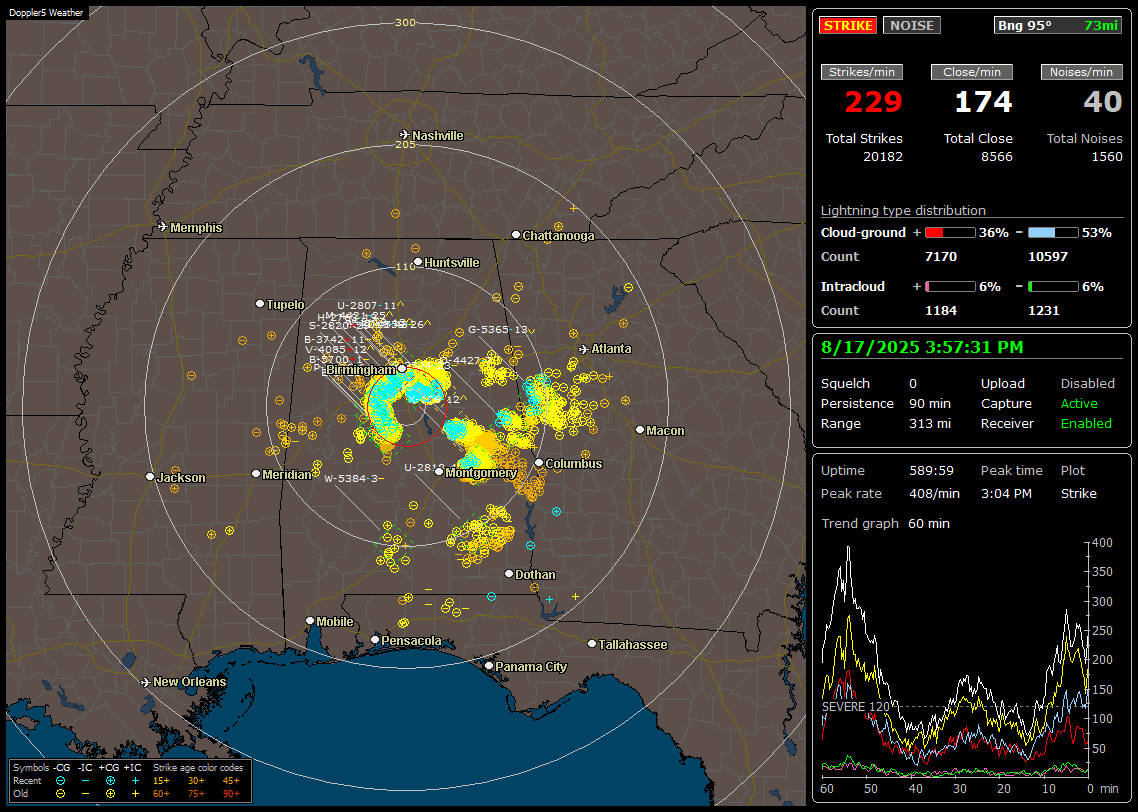Viewport: 1138px width, 812px height.
Task: Click the Bng 95° 73mi bearing field
Action: [x=1058, y=25]
